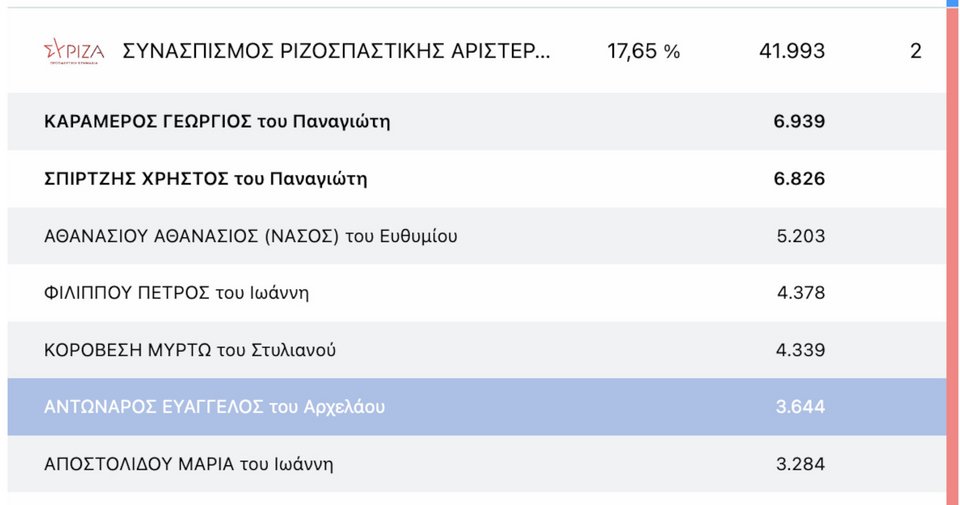
Task: Click highlighted ΑΝΤΩΝΑΡΟΣ ΕΥΑΓΓΕΛΟΣ row
Action: (x=214, y=407)
